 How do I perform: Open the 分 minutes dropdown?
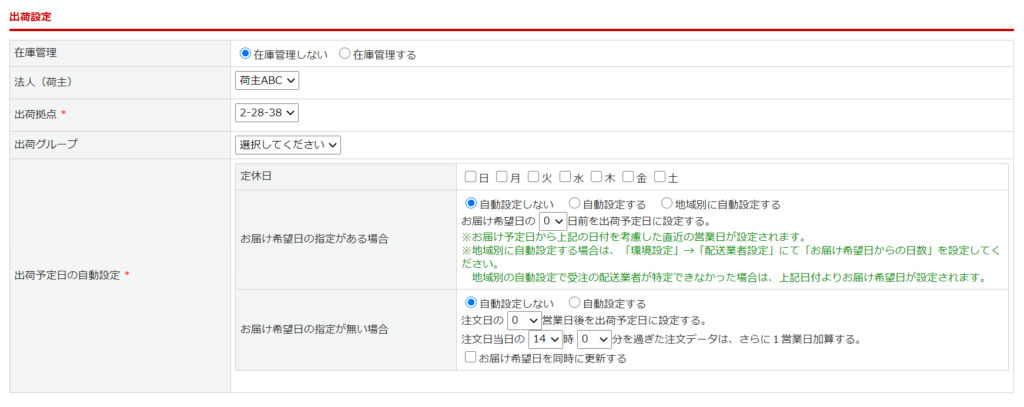(593, 340)
